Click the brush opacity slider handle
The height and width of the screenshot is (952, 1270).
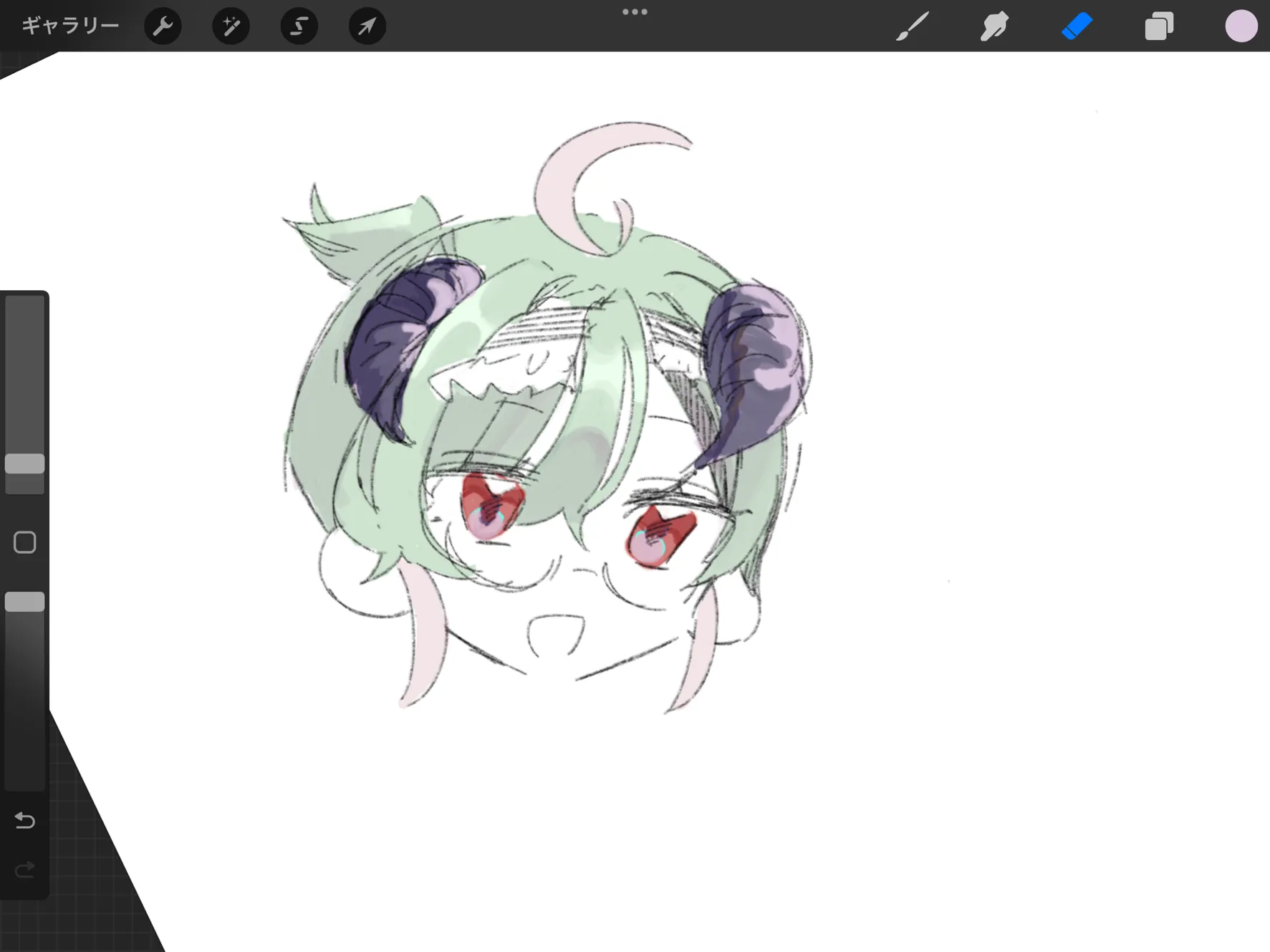click(x=25, y=602)
